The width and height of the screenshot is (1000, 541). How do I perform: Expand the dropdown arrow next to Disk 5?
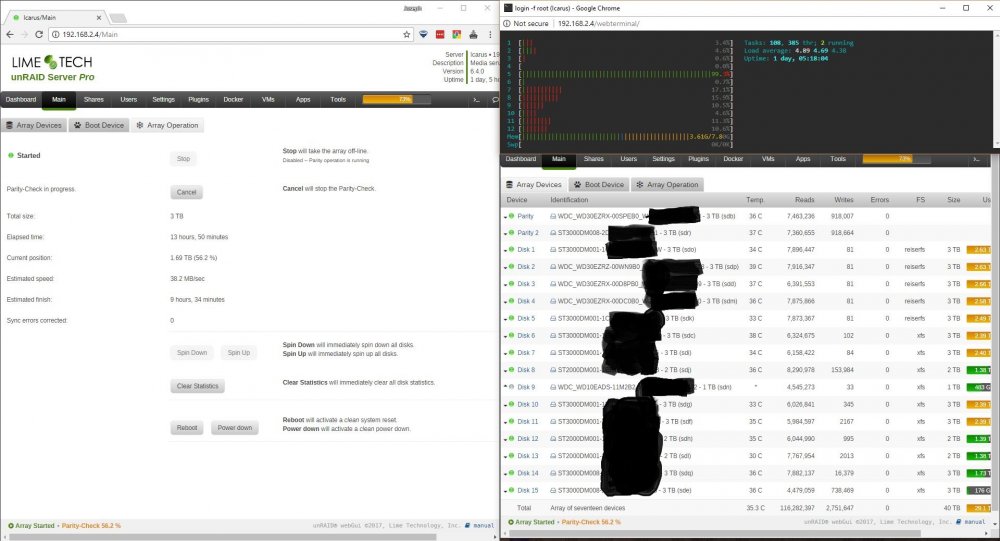(x=506, y=319)
